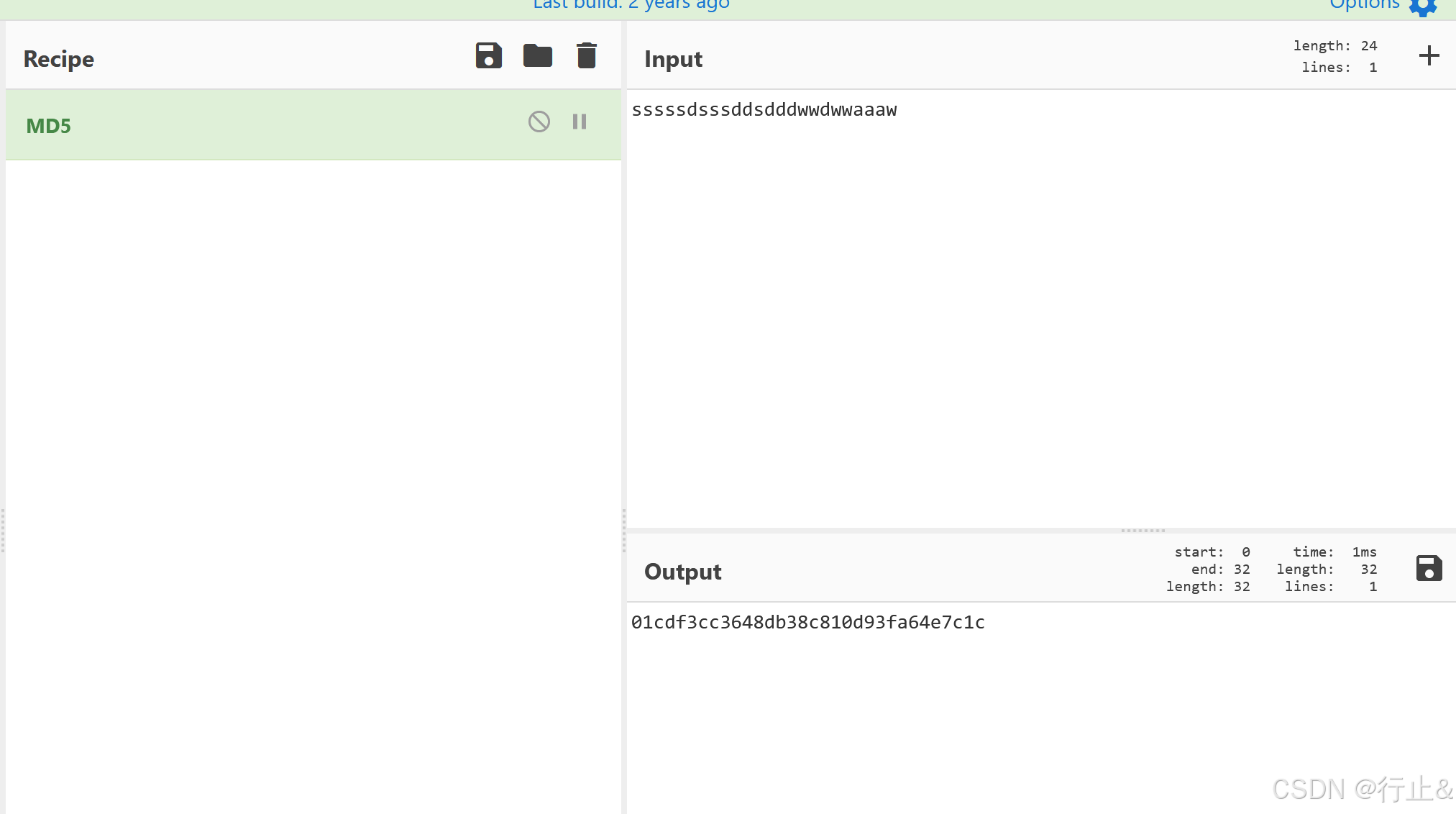Load a recipe with the folder icon
Screen dimensions: 1456x814
point(537,55)
